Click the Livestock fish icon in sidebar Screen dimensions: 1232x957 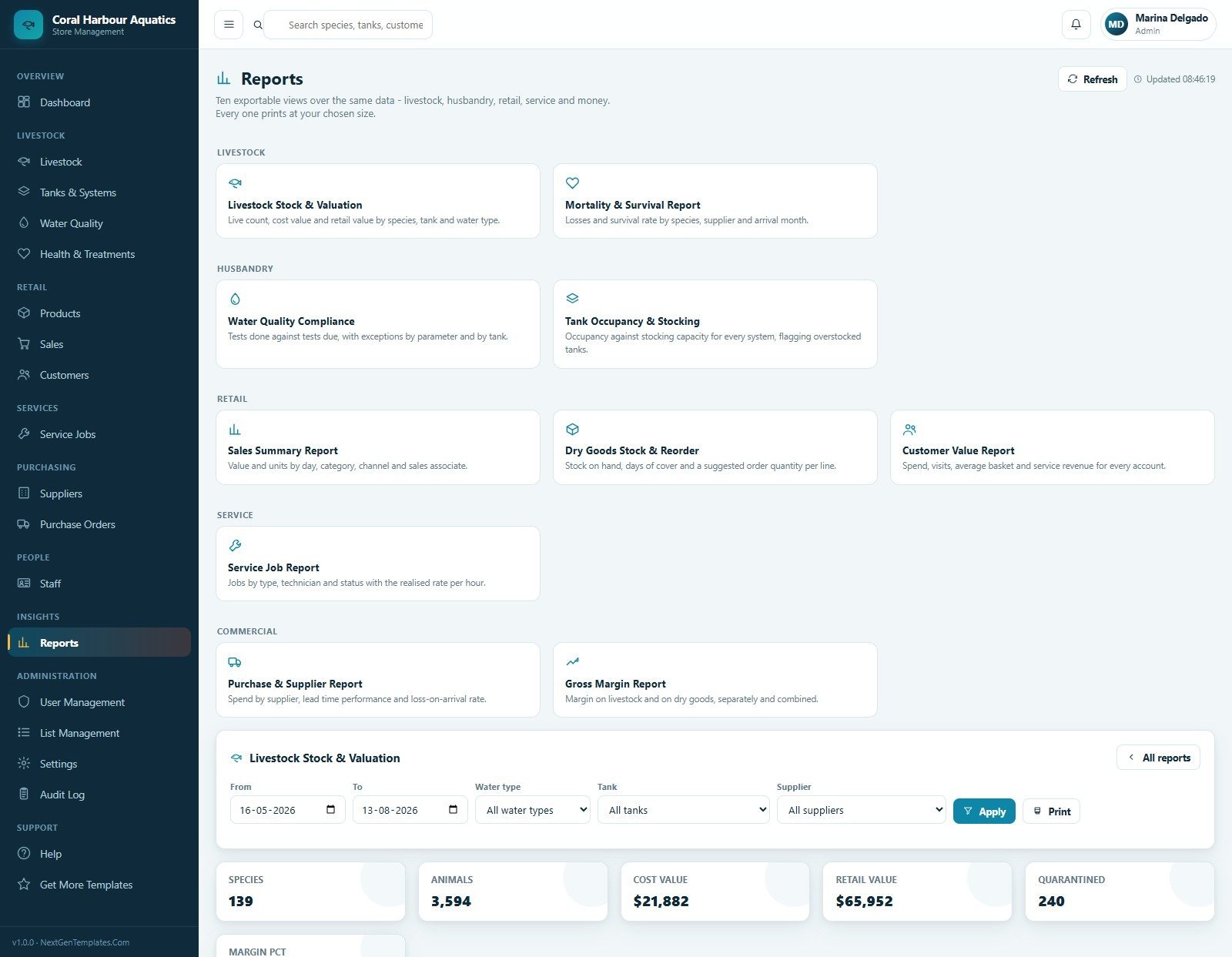24,161
